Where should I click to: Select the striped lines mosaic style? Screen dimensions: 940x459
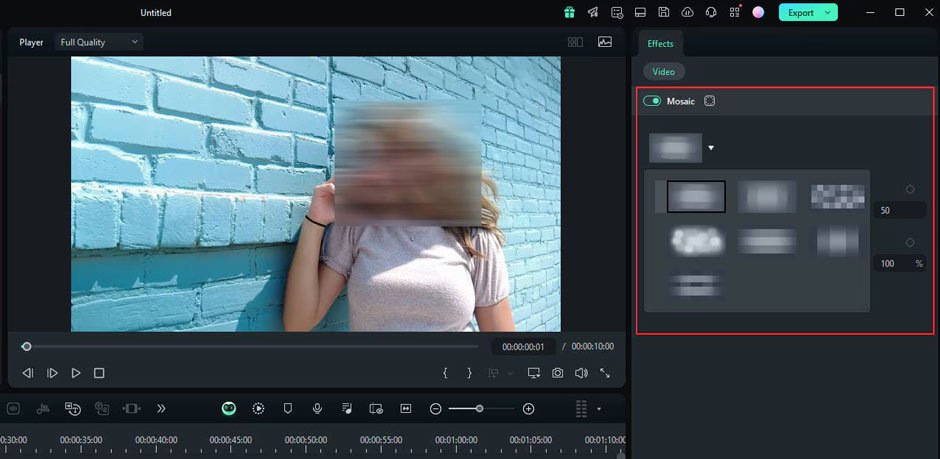coord(696,286)
